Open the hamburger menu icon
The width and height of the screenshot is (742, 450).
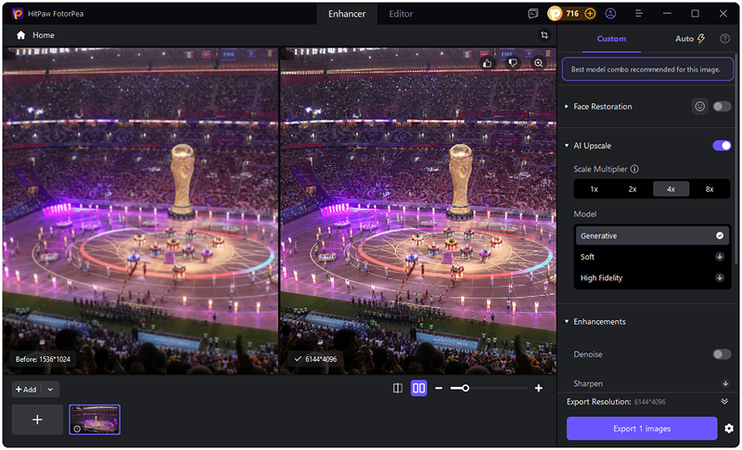638,14
